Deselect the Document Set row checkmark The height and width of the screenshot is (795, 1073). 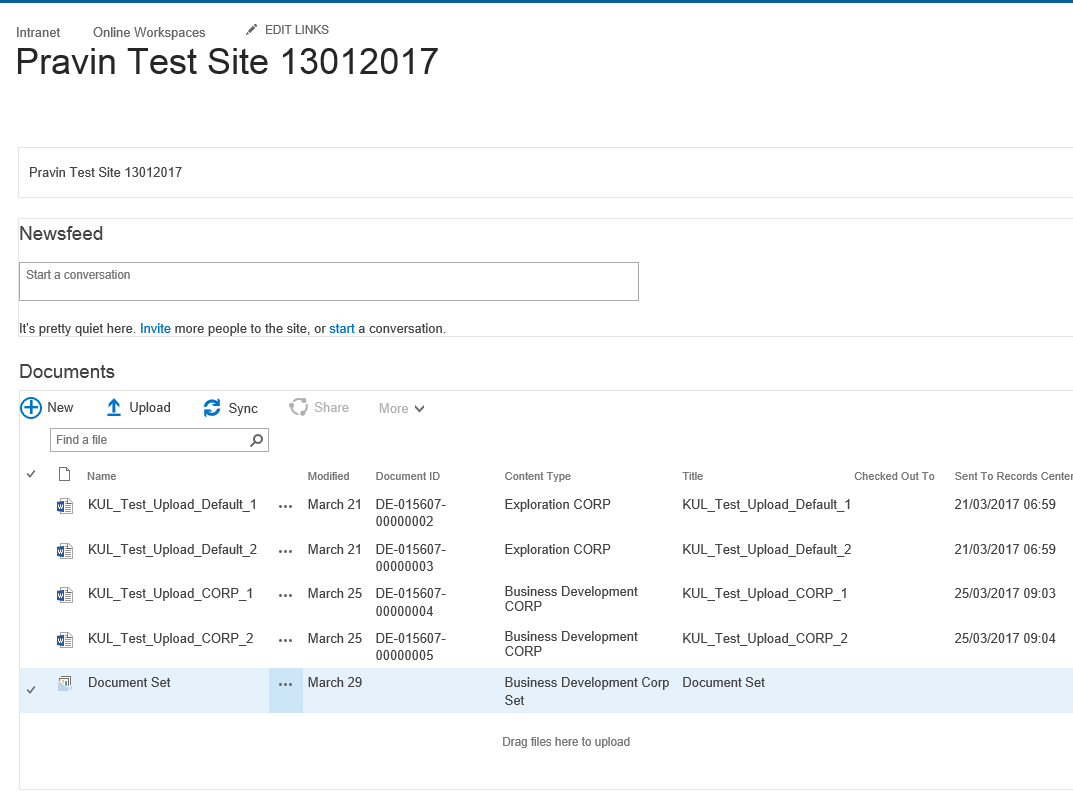click(31, 690)
